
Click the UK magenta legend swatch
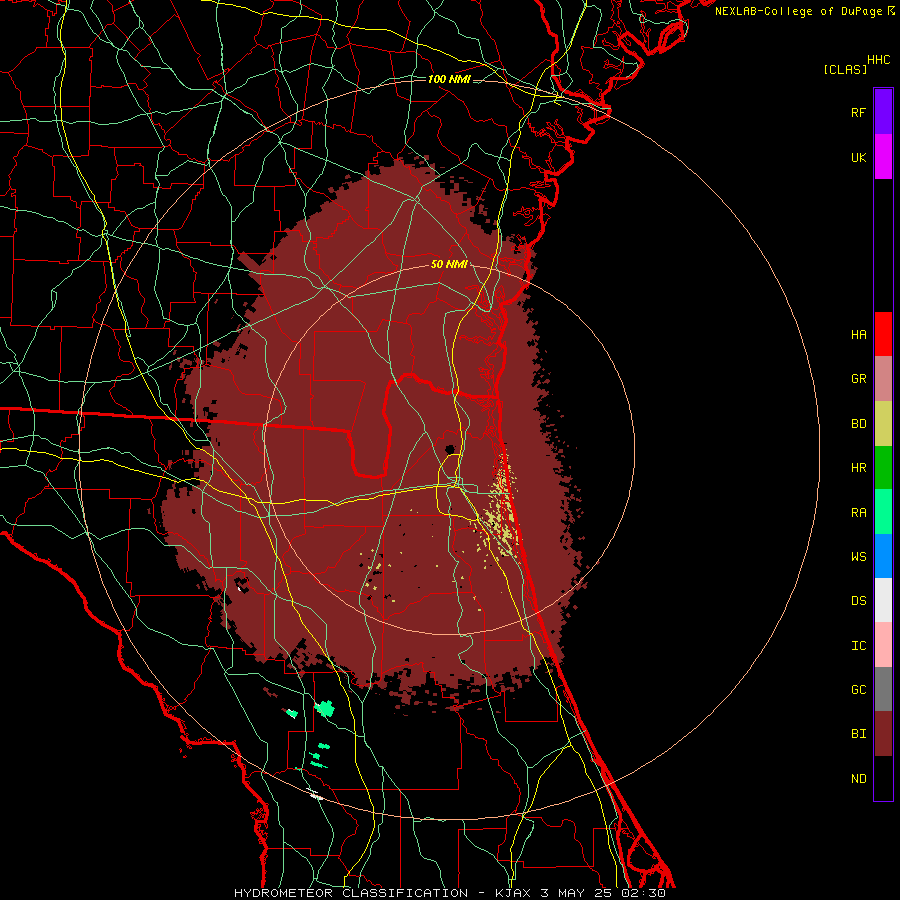(x=883, y=157)
